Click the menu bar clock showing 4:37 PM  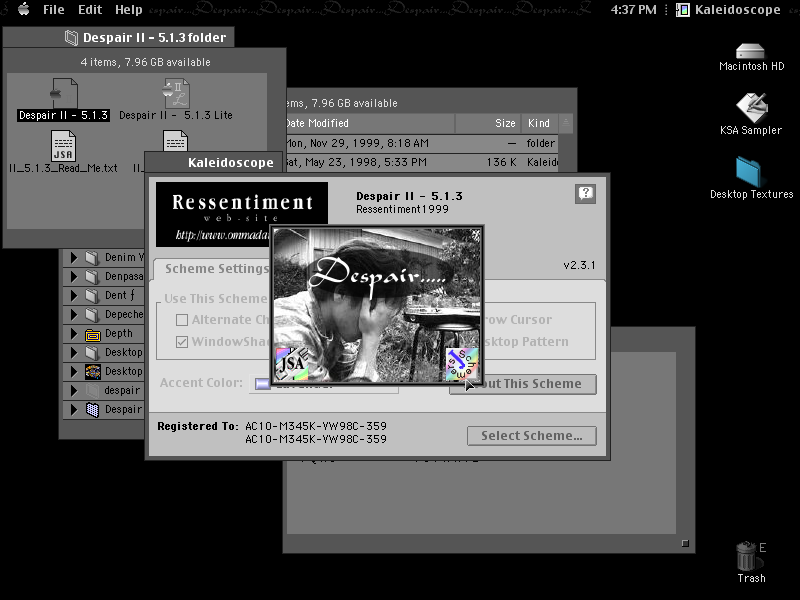(x=633, y=10)
